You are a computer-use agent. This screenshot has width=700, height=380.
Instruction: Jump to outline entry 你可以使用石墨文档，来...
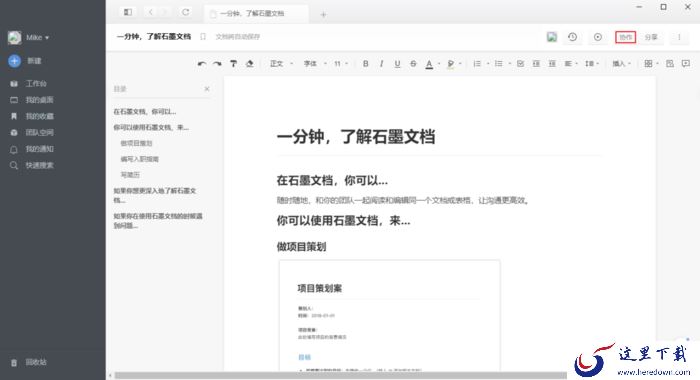pos(151,128)
